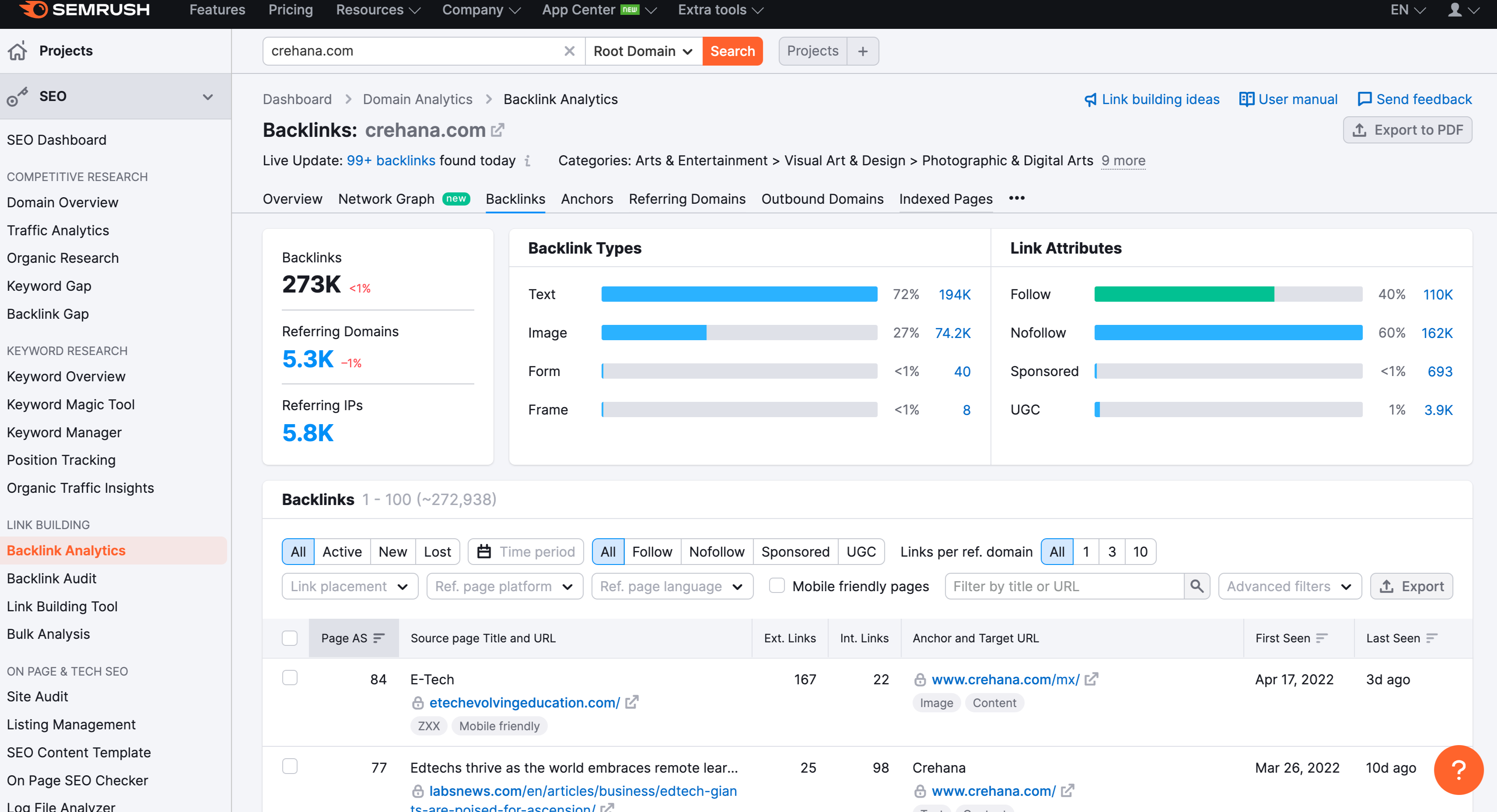Click the Filter by title or URL field

1064,586
